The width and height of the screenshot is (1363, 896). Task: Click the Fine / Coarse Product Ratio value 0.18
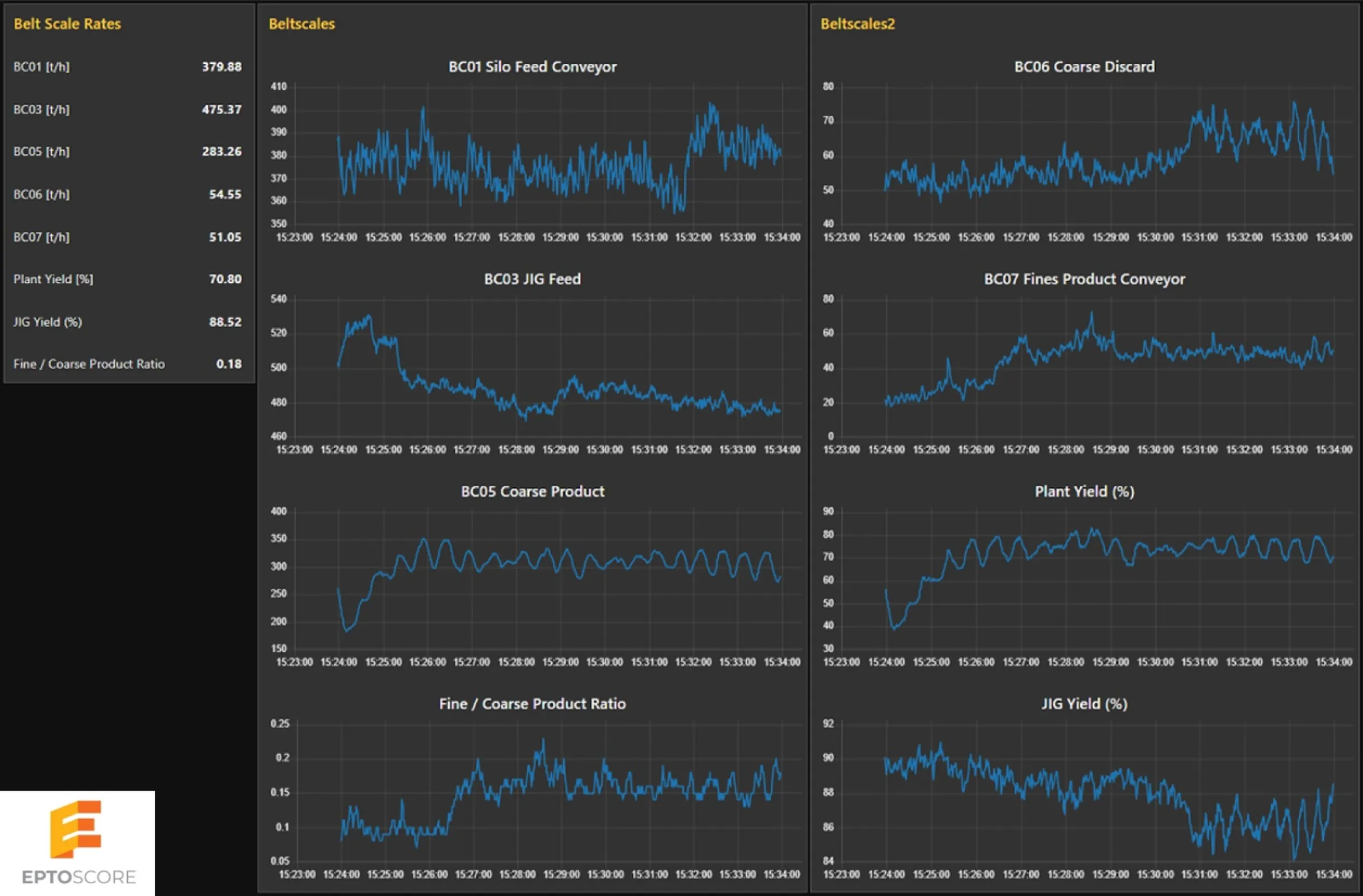pyautogui.click(x=230, y=364)
